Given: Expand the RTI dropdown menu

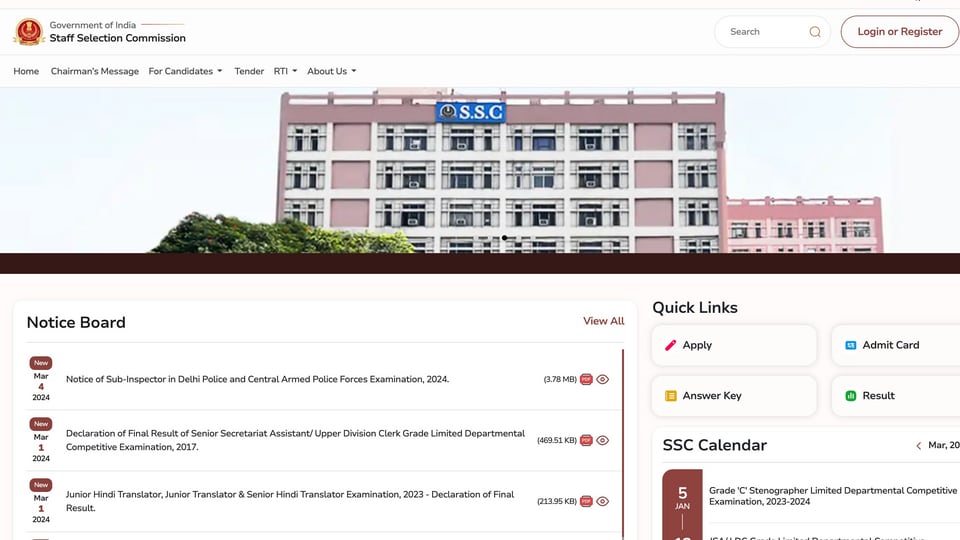Looking at the screenshot, I should [285, 71].
